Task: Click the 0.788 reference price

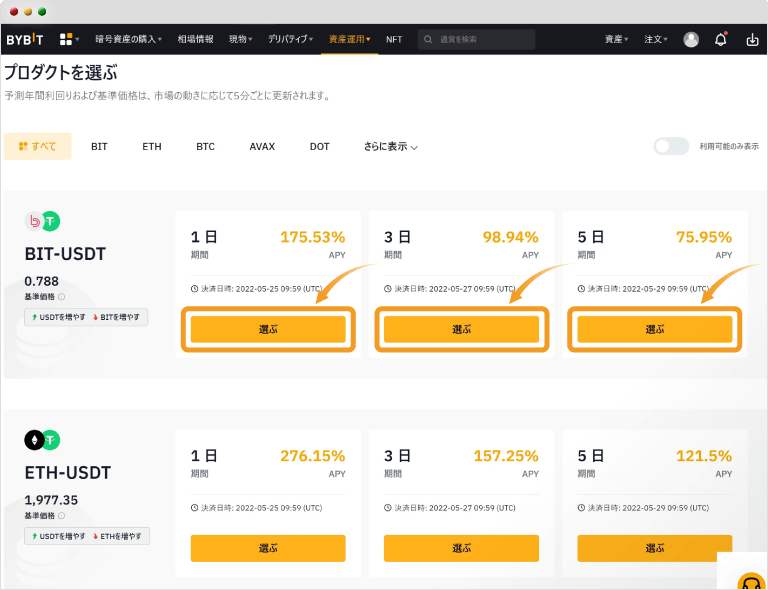Action: 42,282
